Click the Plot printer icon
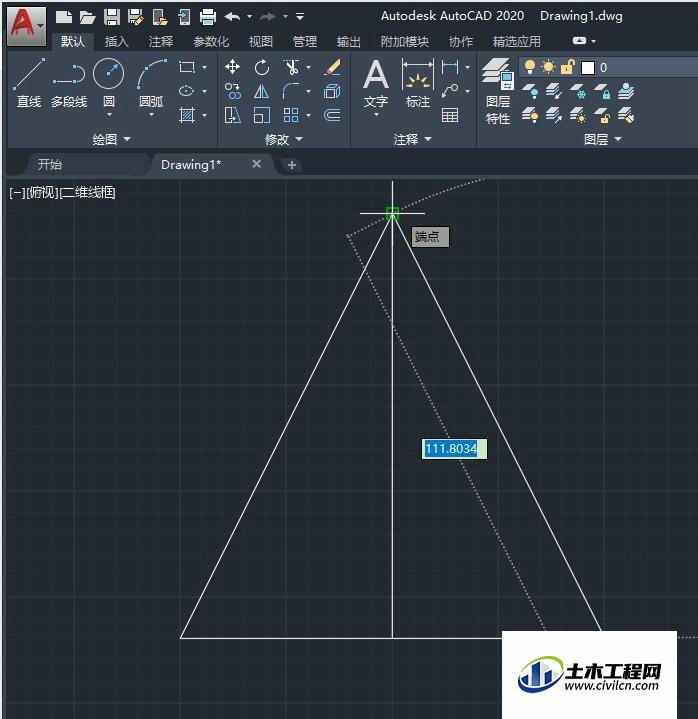Viewport: 698px width, 719px height. 208,17
